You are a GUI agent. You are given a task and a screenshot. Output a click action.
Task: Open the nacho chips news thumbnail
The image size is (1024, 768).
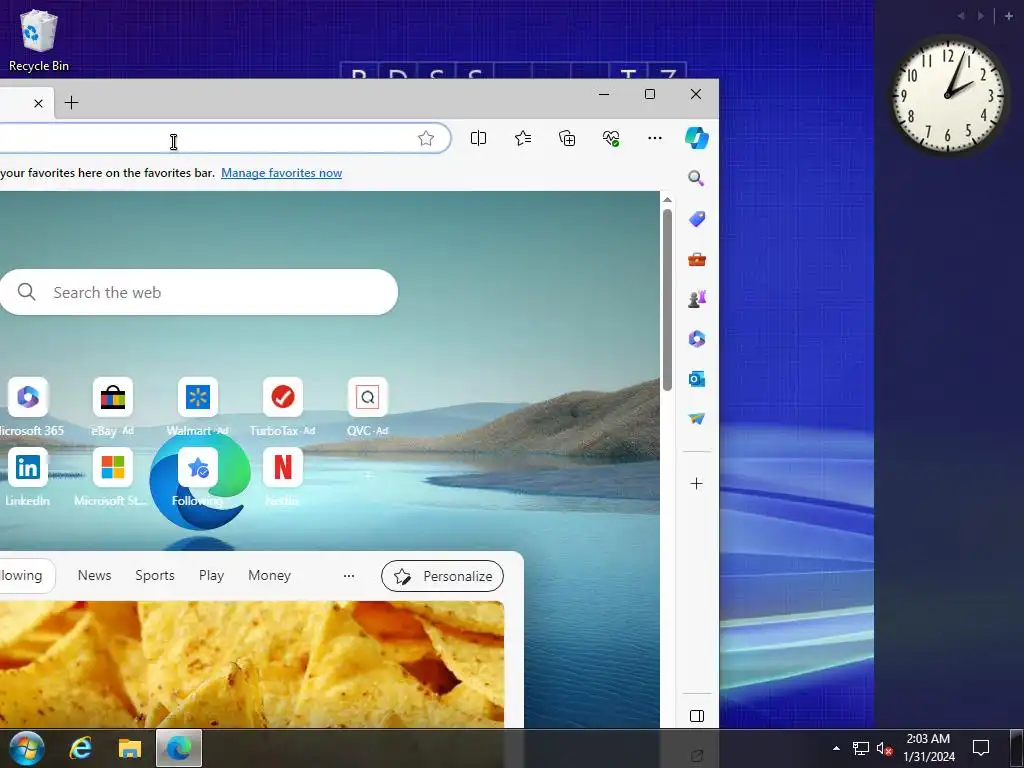coord(251,664)
